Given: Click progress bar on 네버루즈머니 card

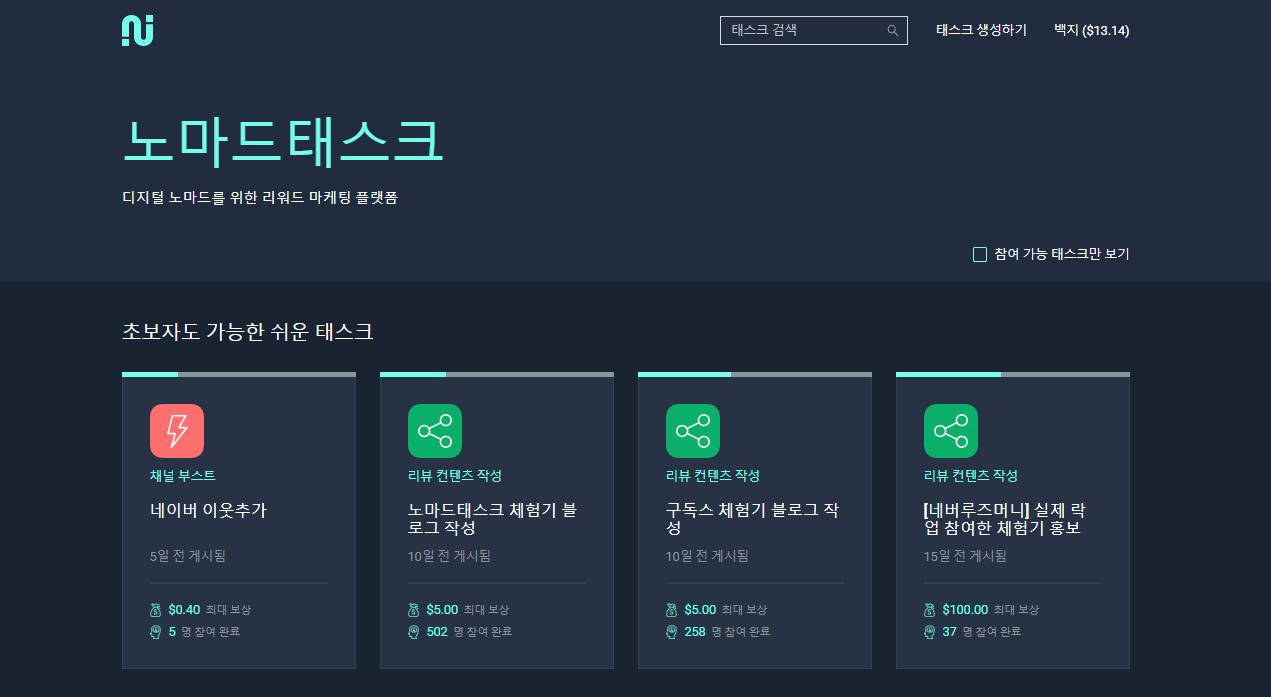Looking at the screenshot, I should click(1013, 375).
